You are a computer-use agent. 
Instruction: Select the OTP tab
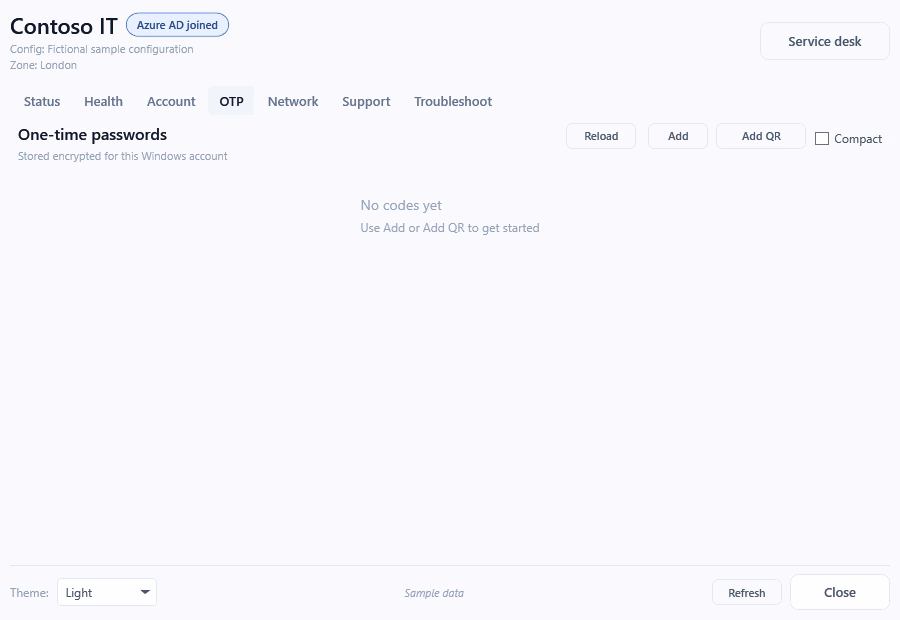231,102
